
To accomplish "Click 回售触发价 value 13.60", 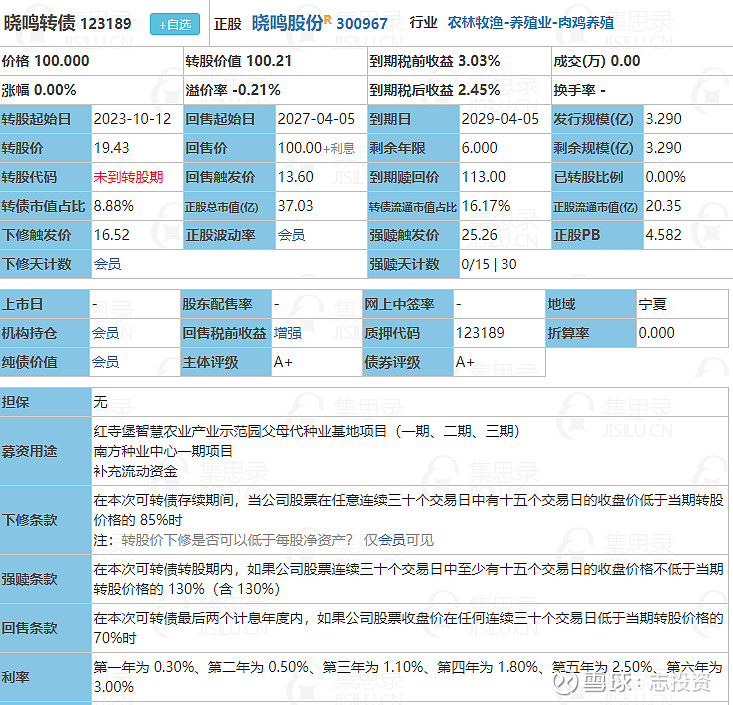I will point(295,177).
